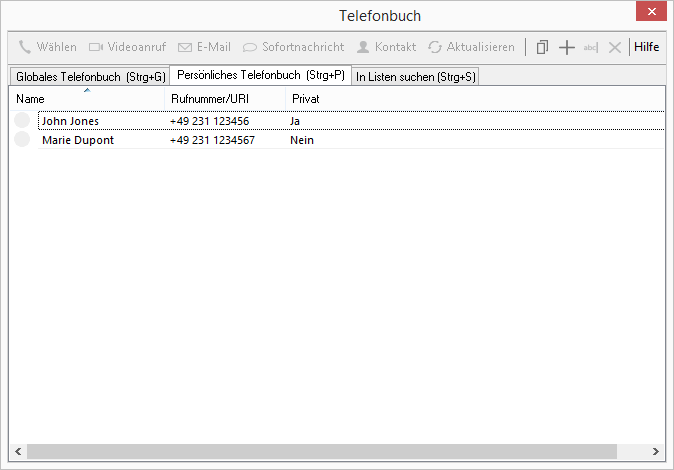Click the horizontal scrollbar right arrow

(x=655, y=452)
